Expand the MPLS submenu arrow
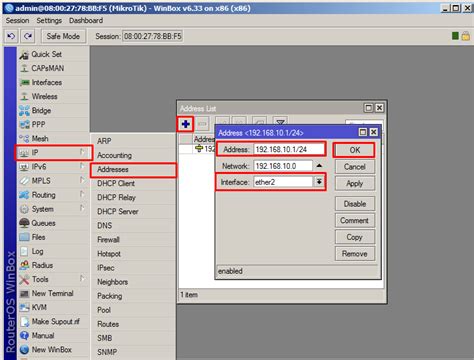This screenshot has height=360, width=474. 82,180
